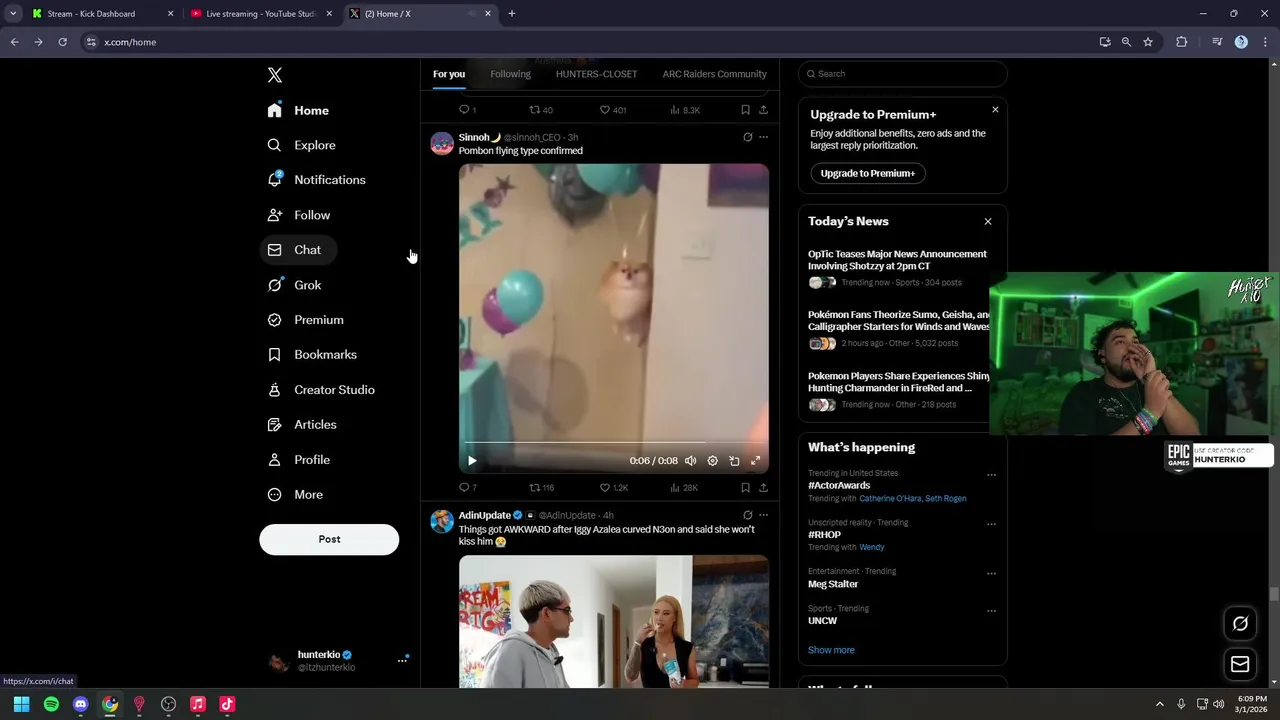Click the Pombon video progress bar

(x=613, y=443)
